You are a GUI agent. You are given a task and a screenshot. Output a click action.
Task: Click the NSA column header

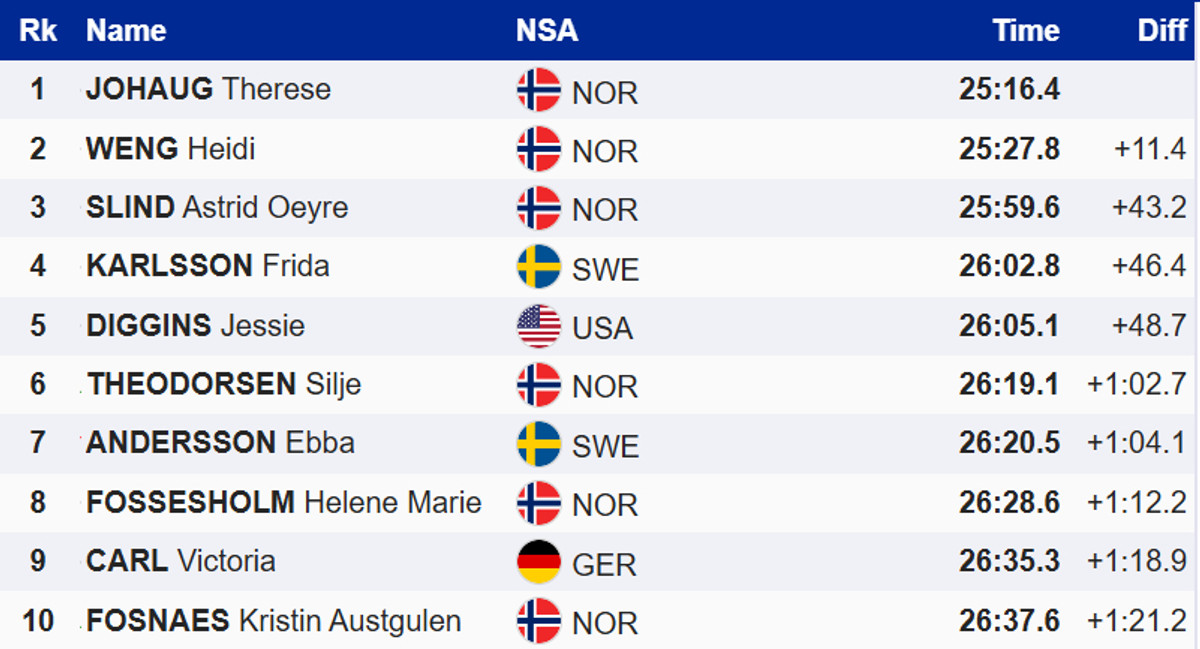(x=547, y=30)
